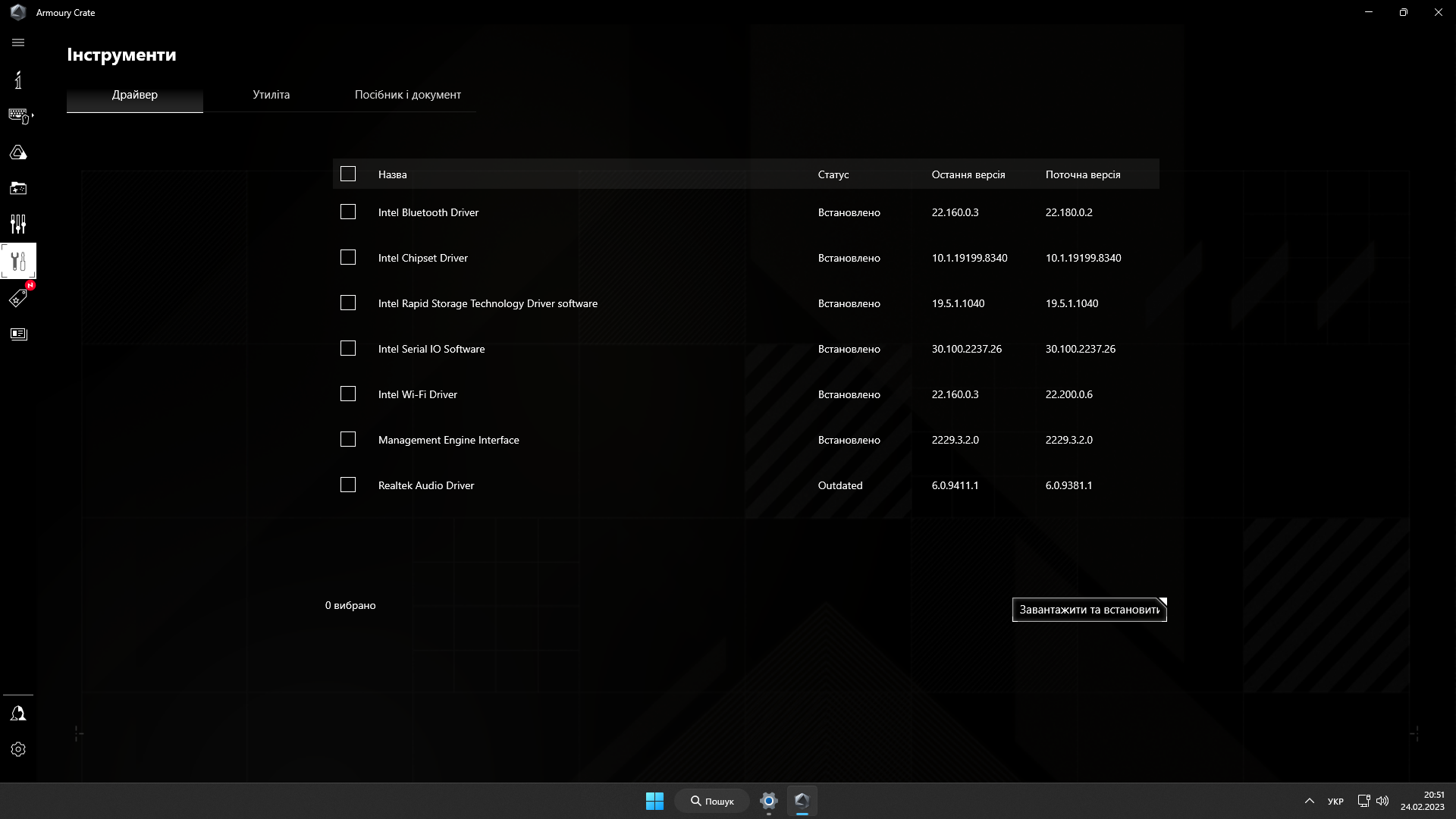Click Завантажити та встановити button

1089,609
